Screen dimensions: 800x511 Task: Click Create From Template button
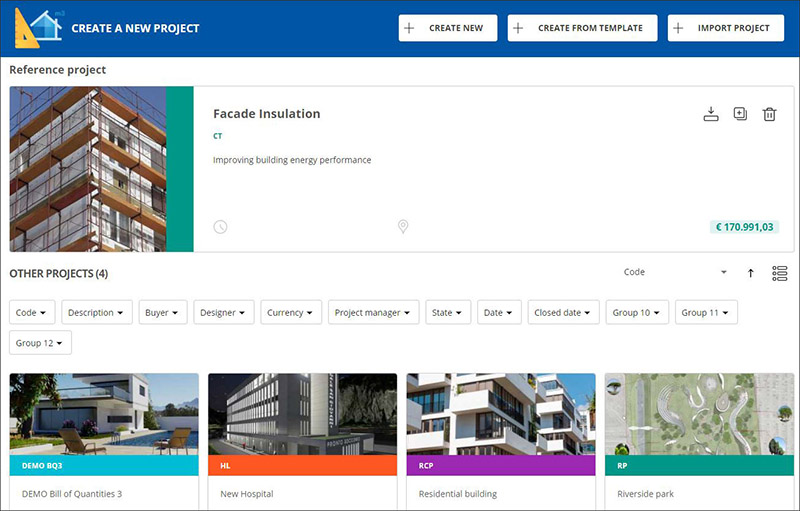pos(582,28)
